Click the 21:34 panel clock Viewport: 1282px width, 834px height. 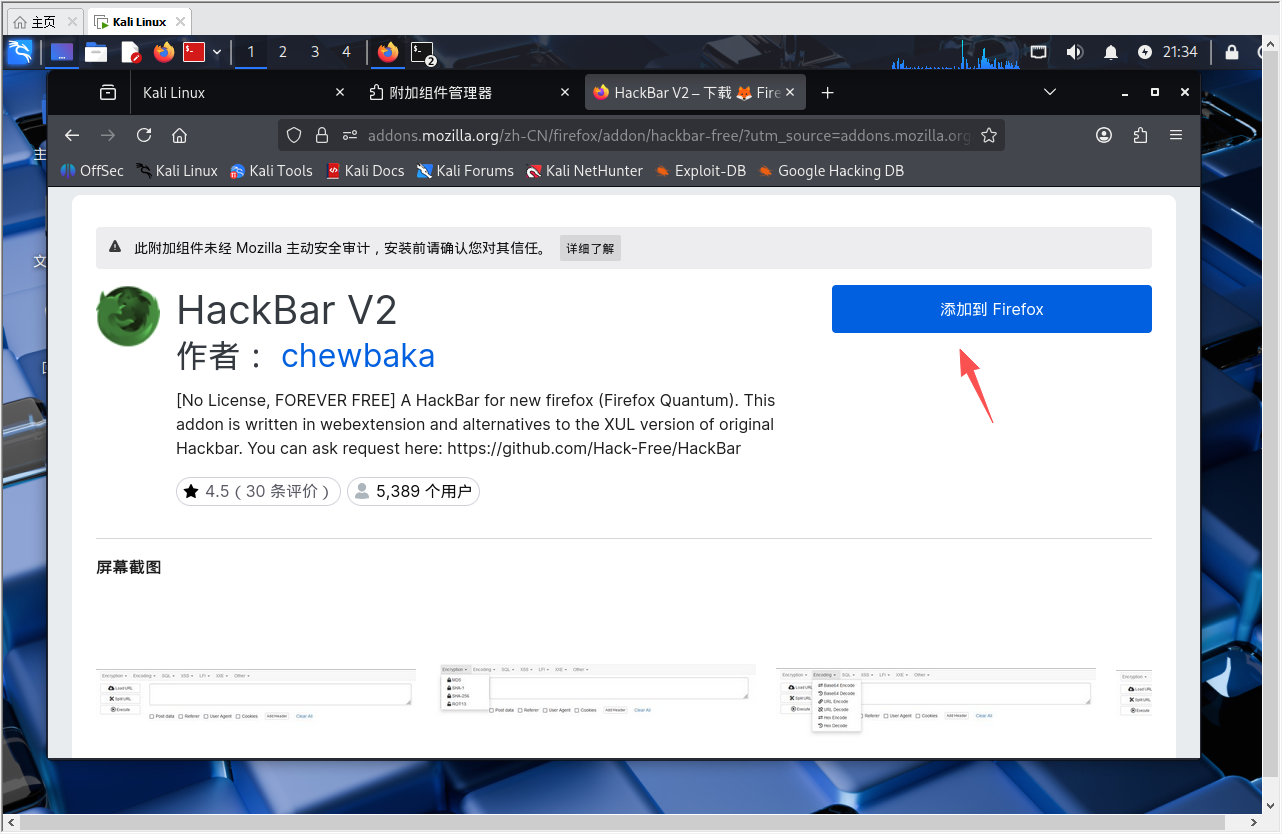pos(1180,52)
